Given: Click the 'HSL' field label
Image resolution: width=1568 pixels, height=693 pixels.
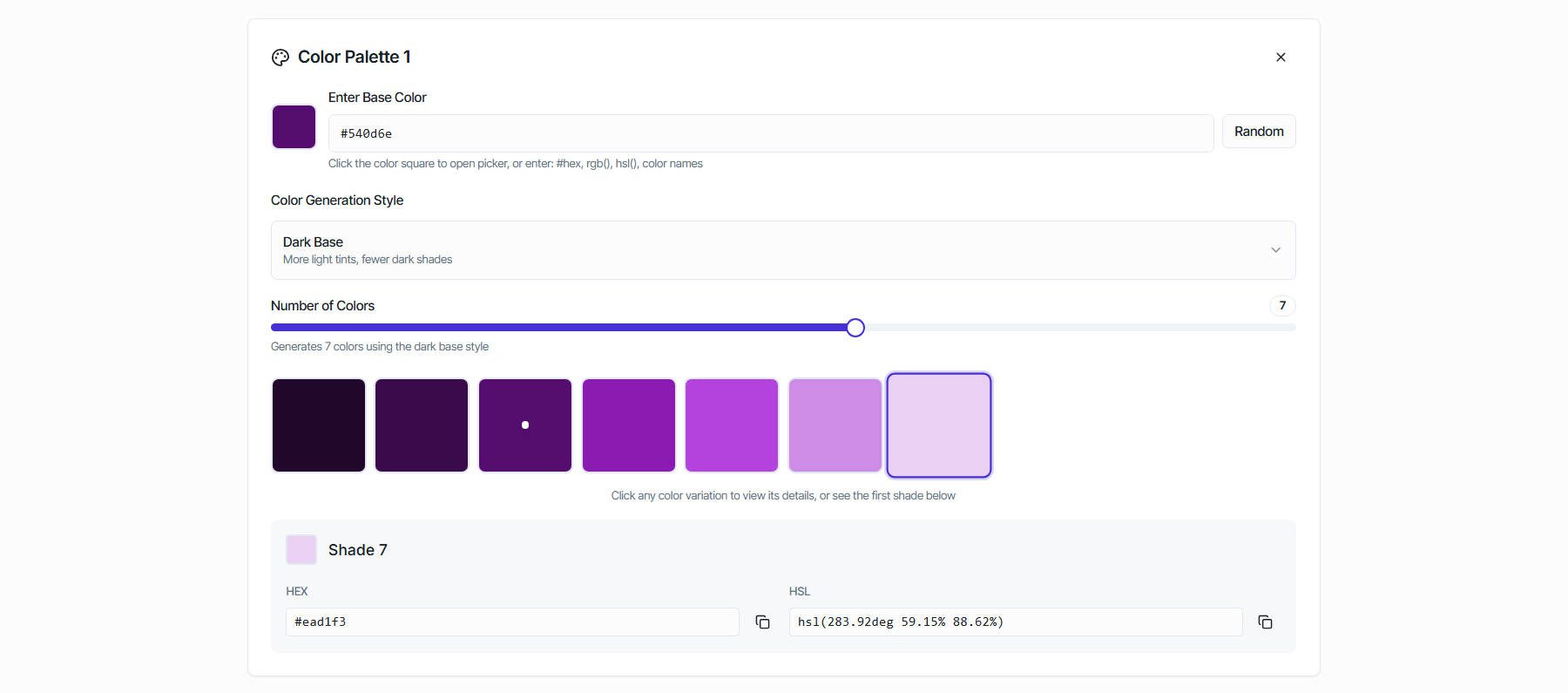Looking at the screenshot, I should pyautogui.click(x=800, y=591).
